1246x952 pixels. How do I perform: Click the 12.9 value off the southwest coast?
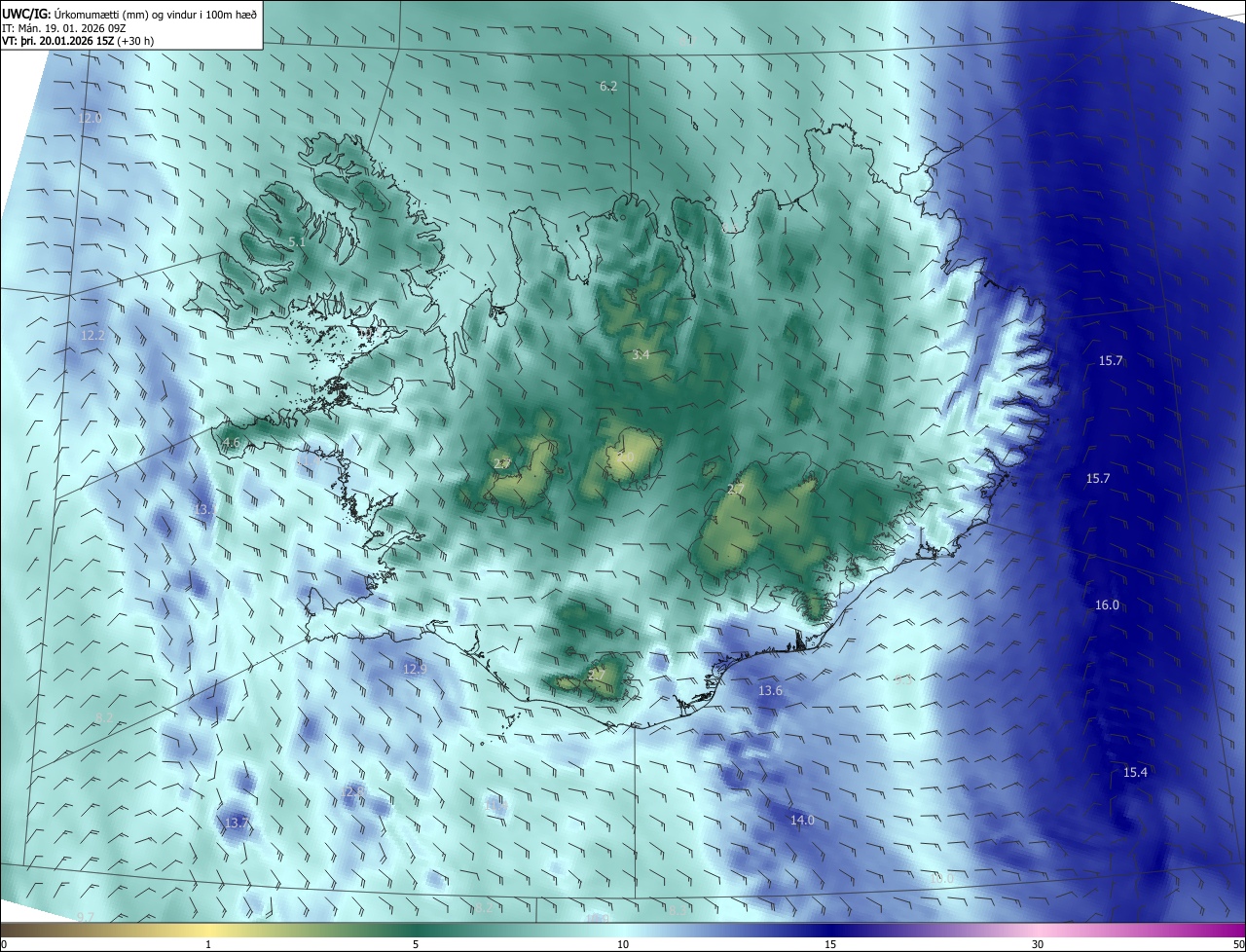click(415, 669)
